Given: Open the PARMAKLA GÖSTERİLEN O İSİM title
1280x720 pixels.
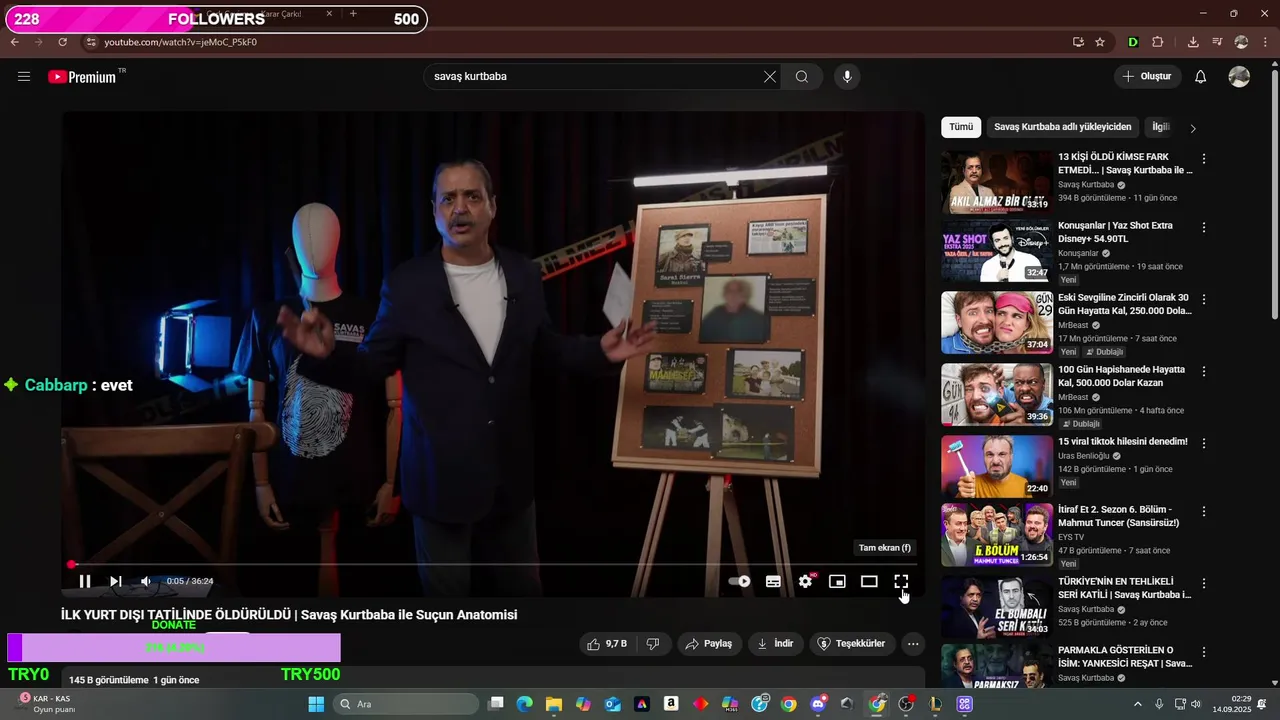Looking at the screenshot, I should (1125, 657).
